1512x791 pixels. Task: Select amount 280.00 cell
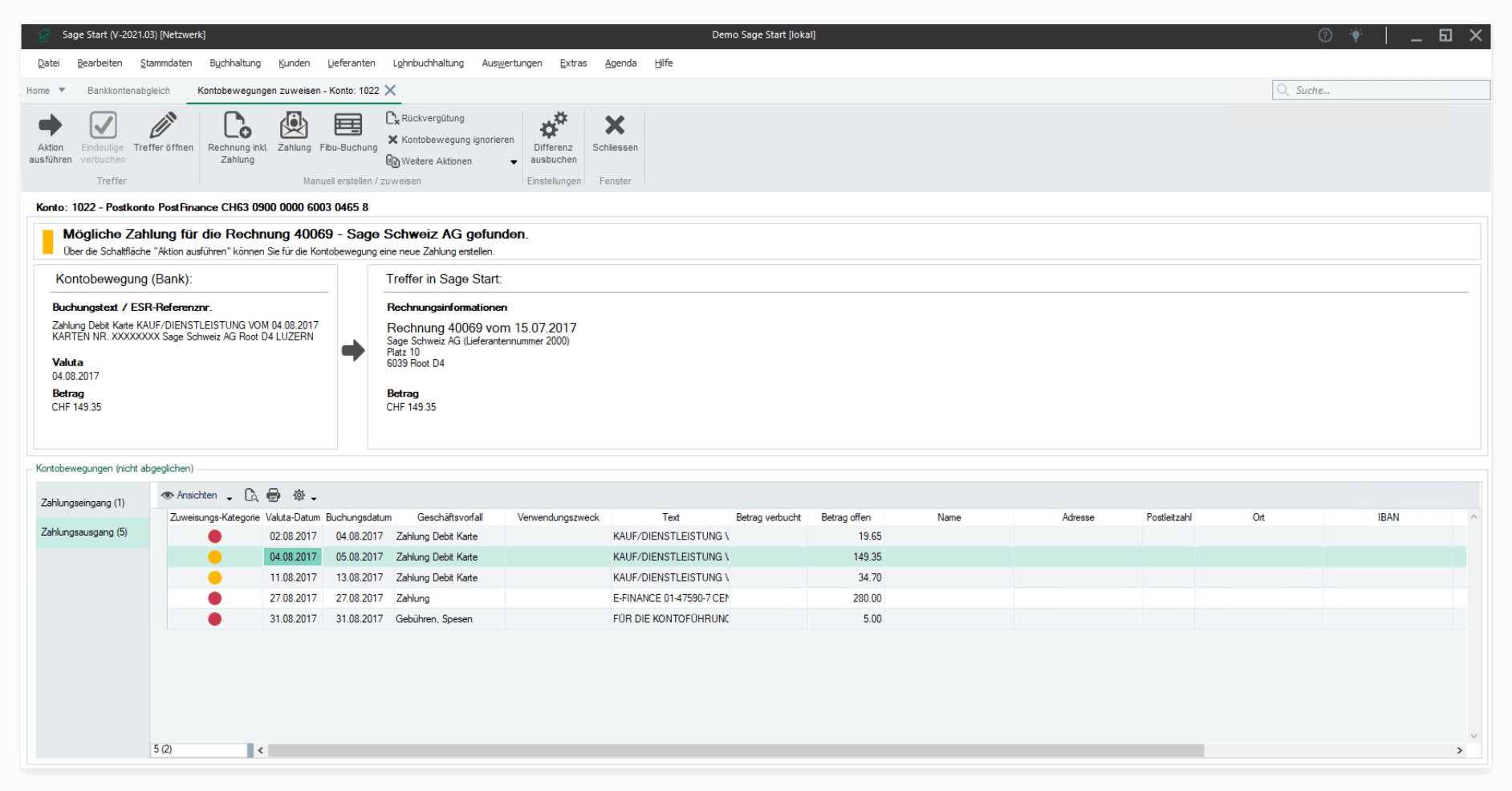(x=846, y=599)
